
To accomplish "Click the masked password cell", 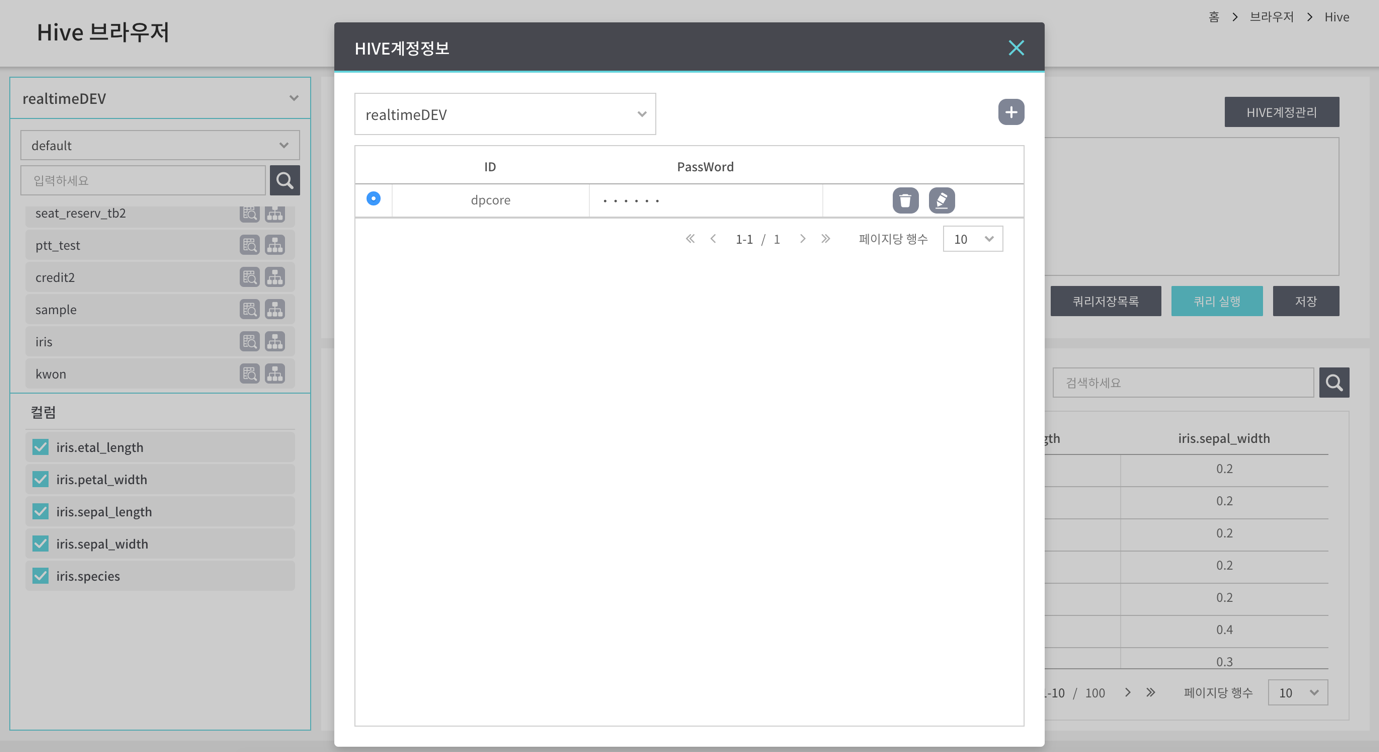I will point(706,200).
